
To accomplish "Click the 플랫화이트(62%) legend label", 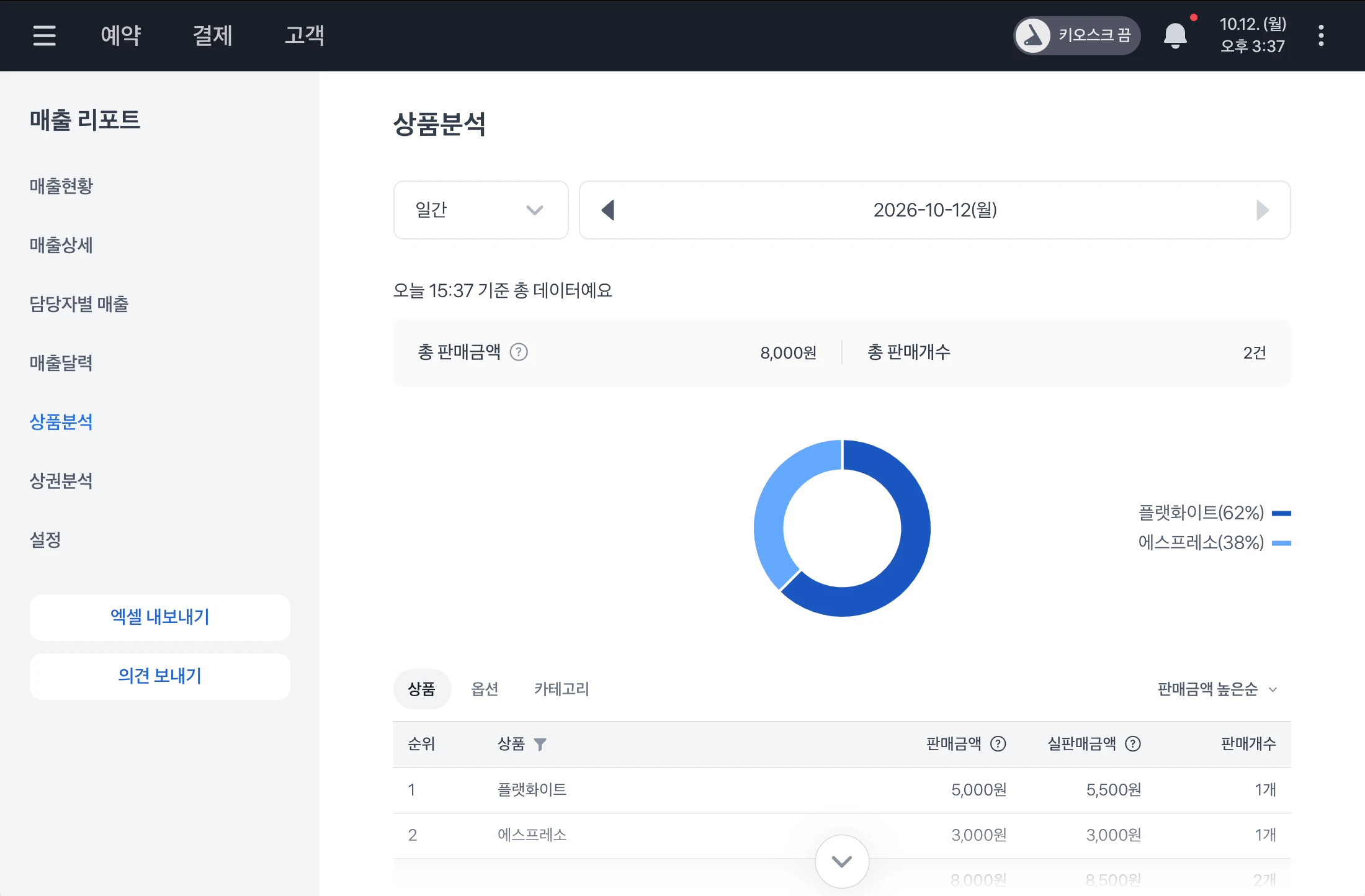I will [x=1201, y=513].
